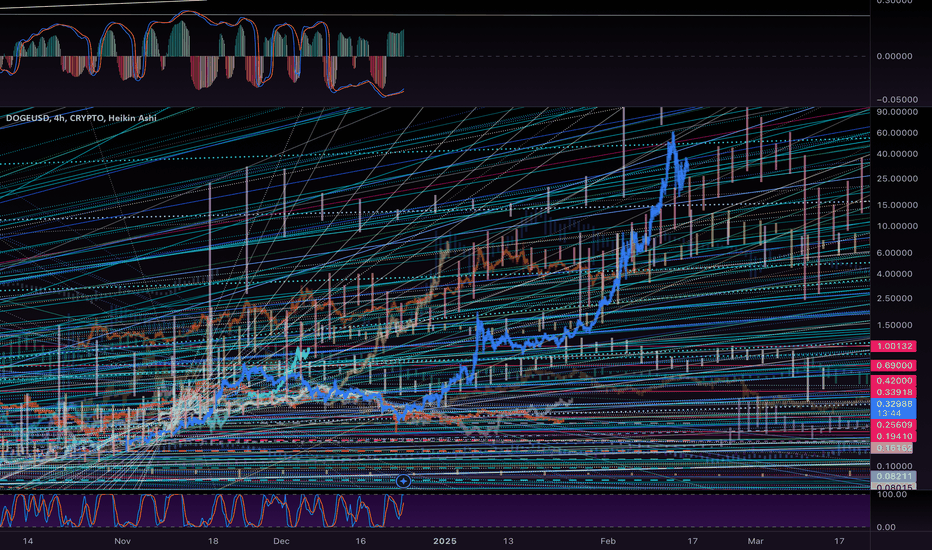The height and width of the screenshot is (550, 932).
Task: Click the 18 date label on the time axis
Action: click(x=213, y=541)
